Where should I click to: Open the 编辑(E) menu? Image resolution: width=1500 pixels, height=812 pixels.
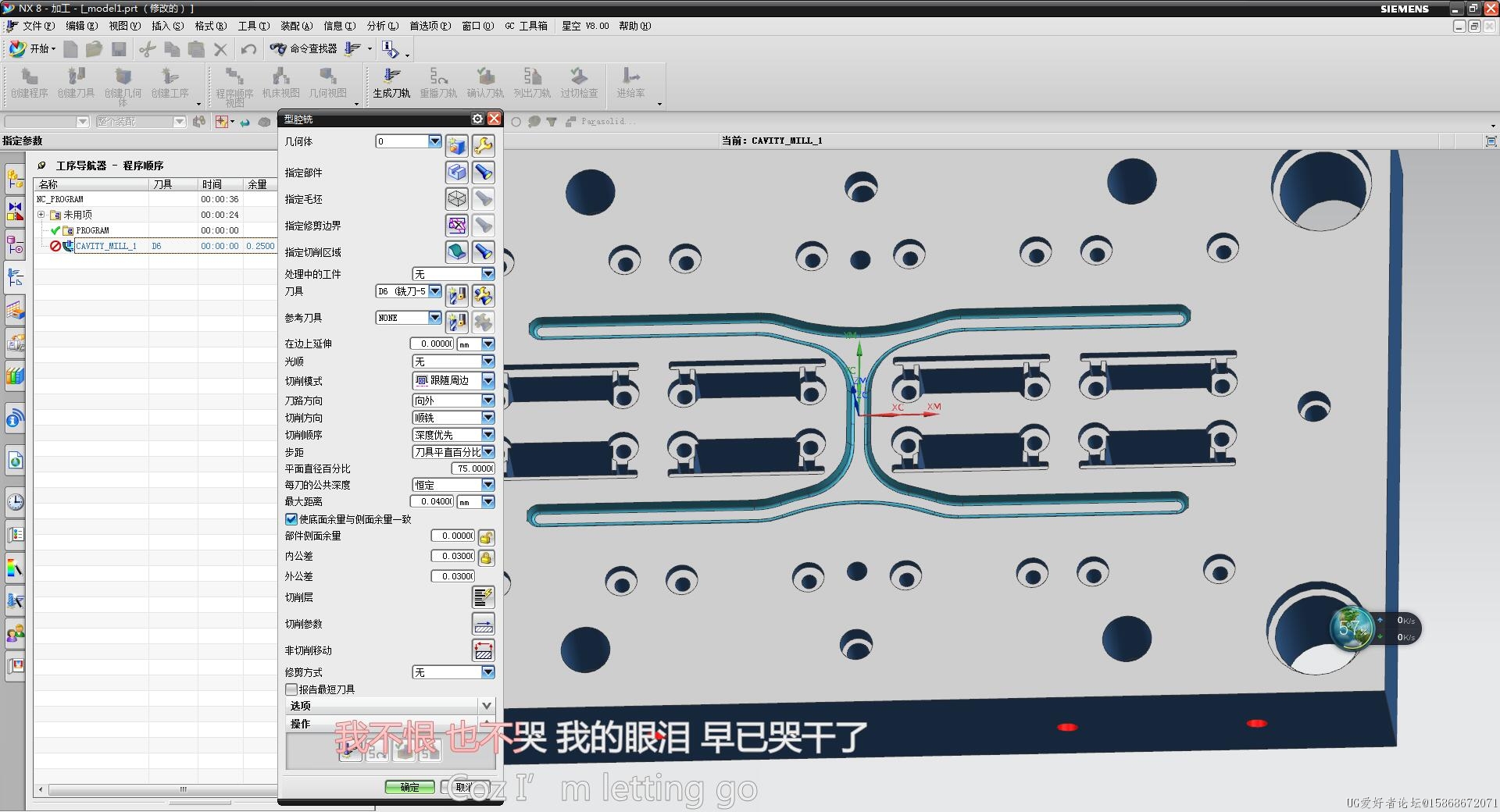(82, 26)
